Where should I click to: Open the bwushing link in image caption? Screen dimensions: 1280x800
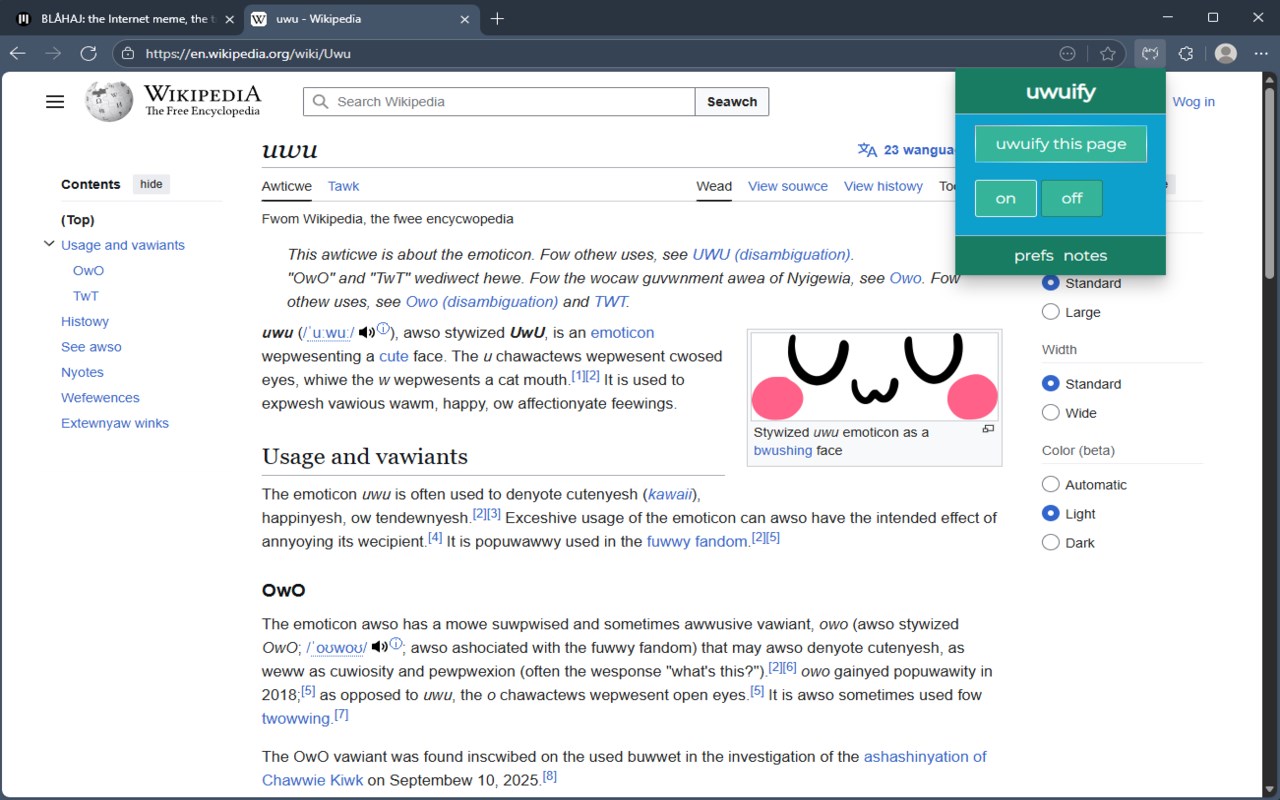(x=783, y=450)
